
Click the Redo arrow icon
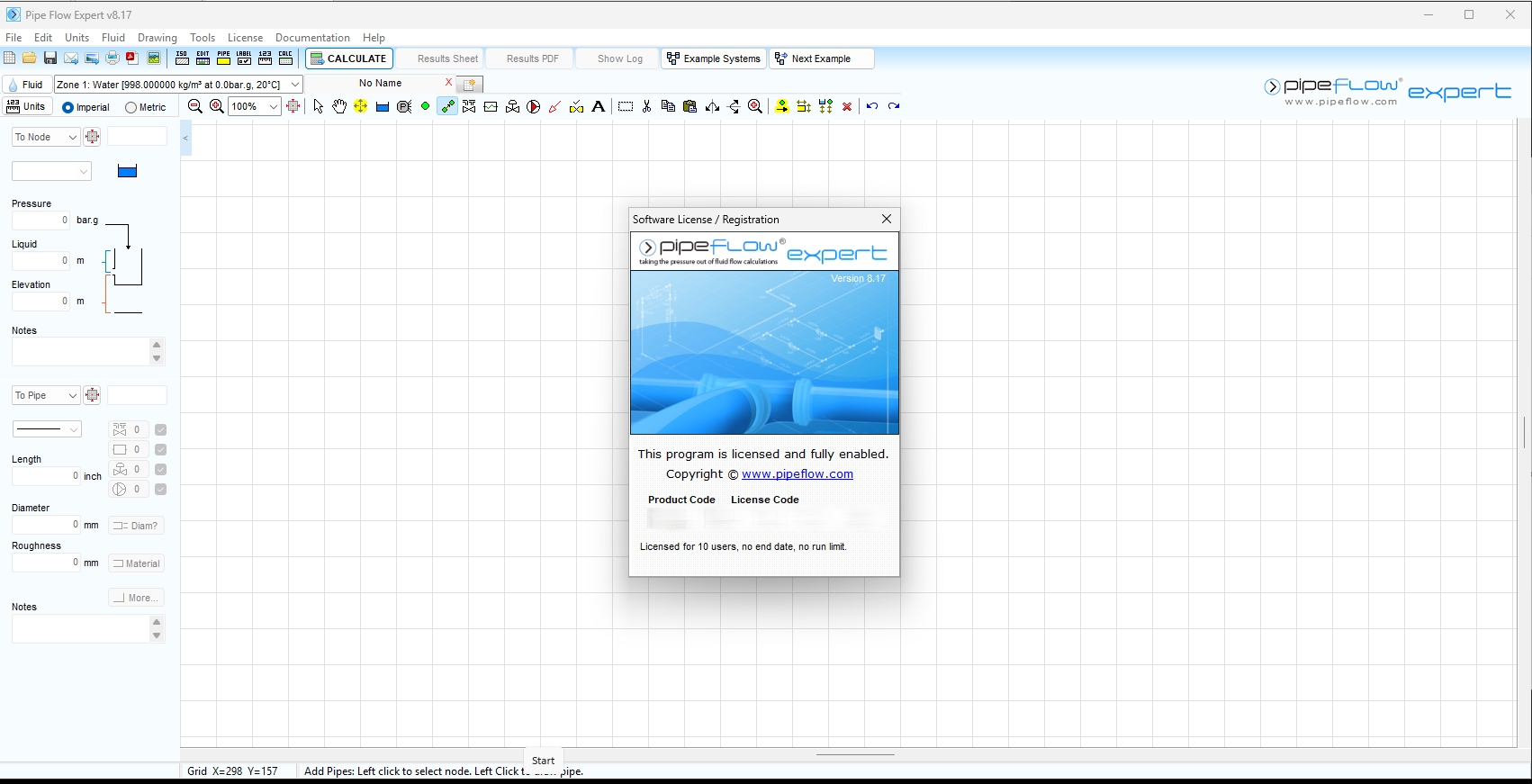(894, 106)
